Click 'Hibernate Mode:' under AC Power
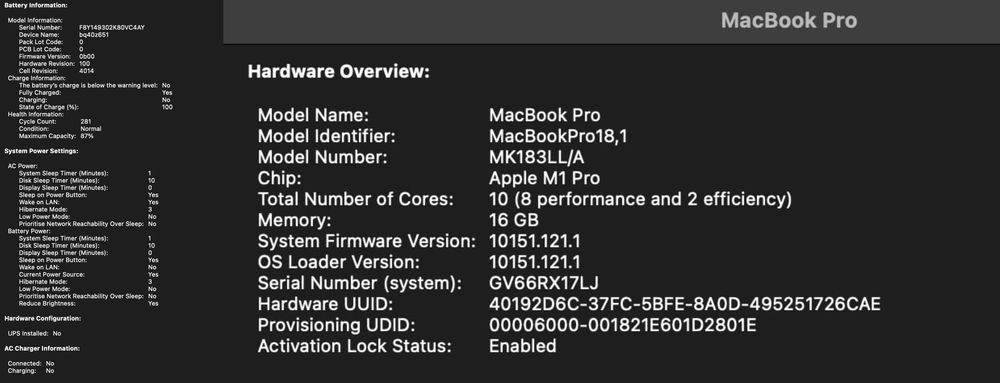This screenshot has height=383, width=1000. [42, 209]
